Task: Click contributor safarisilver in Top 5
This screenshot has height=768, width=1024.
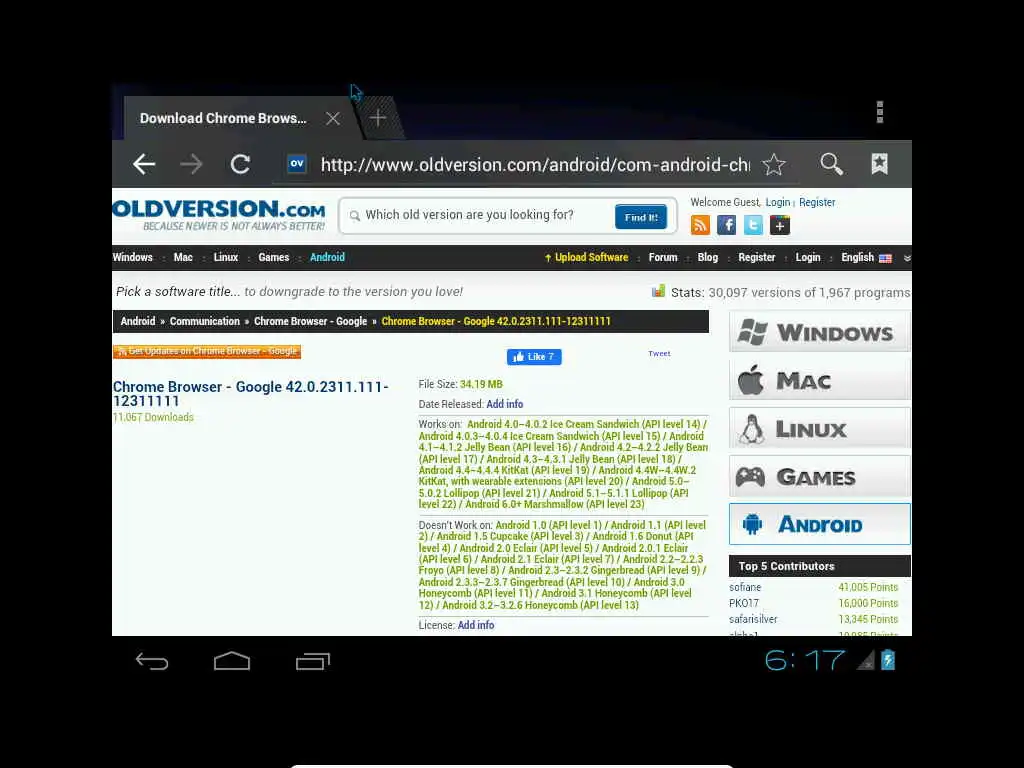Action: click(x=753, y=619)
